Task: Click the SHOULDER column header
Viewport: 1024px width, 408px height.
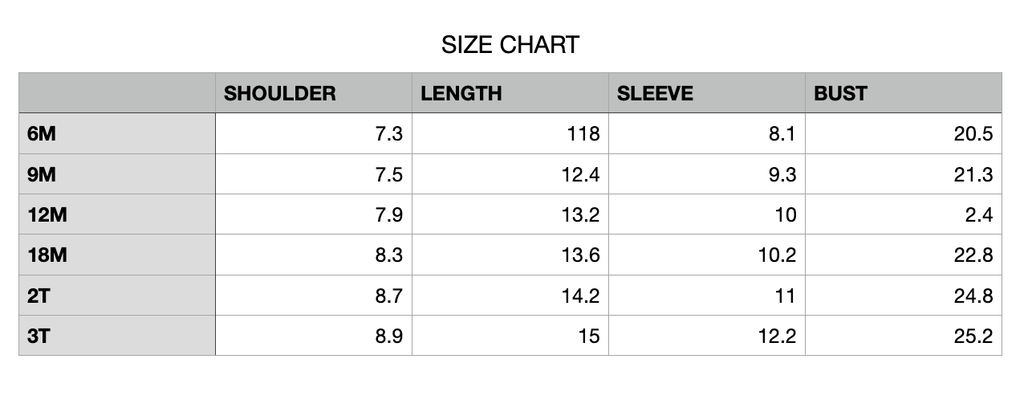Action: [x=313, y=93]
